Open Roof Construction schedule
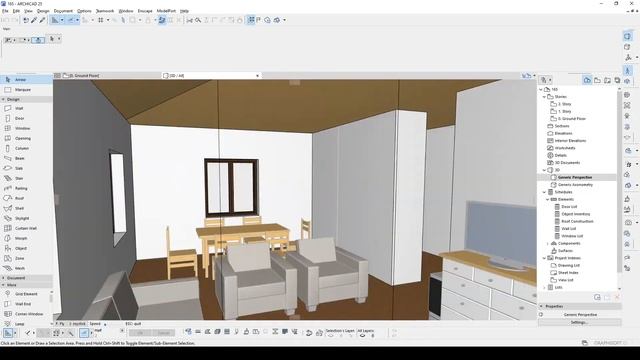 click(x=577, y=222)
